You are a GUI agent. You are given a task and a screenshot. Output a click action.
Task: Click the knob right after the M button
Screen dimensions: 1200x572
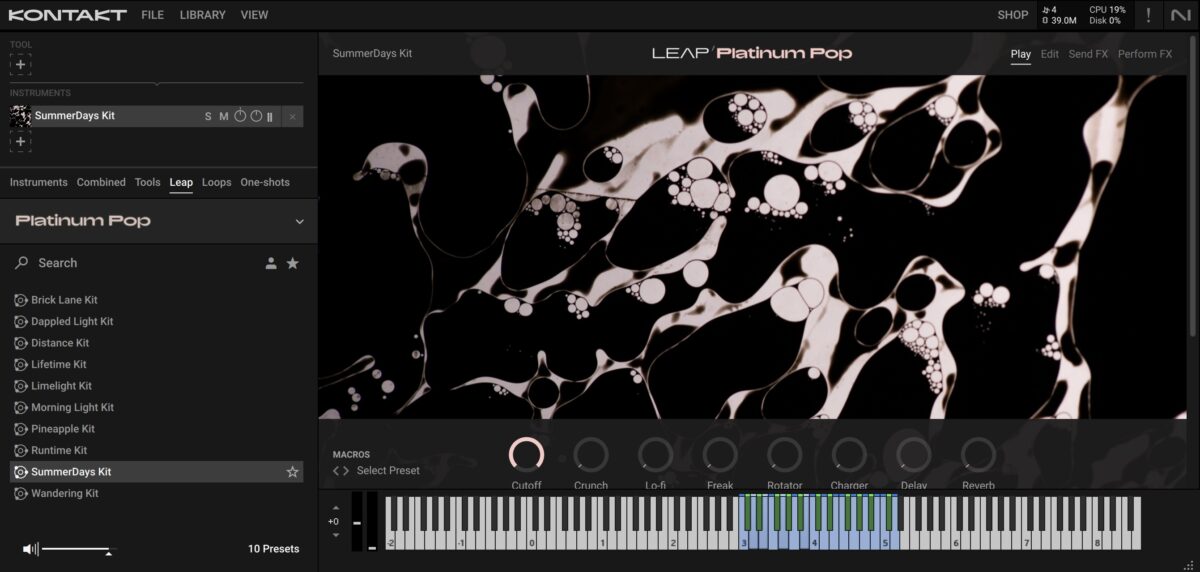pos(240,117)
